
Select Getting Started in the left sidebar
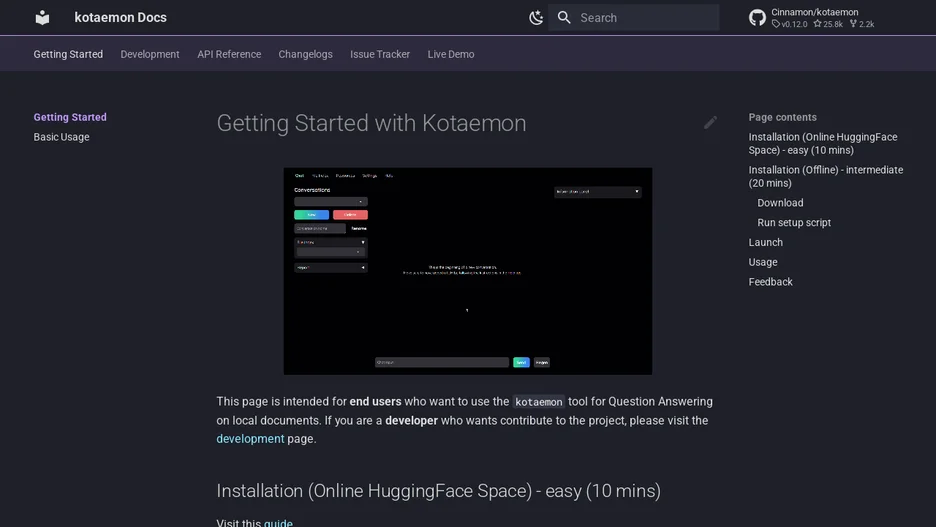(x=70, y=117)
